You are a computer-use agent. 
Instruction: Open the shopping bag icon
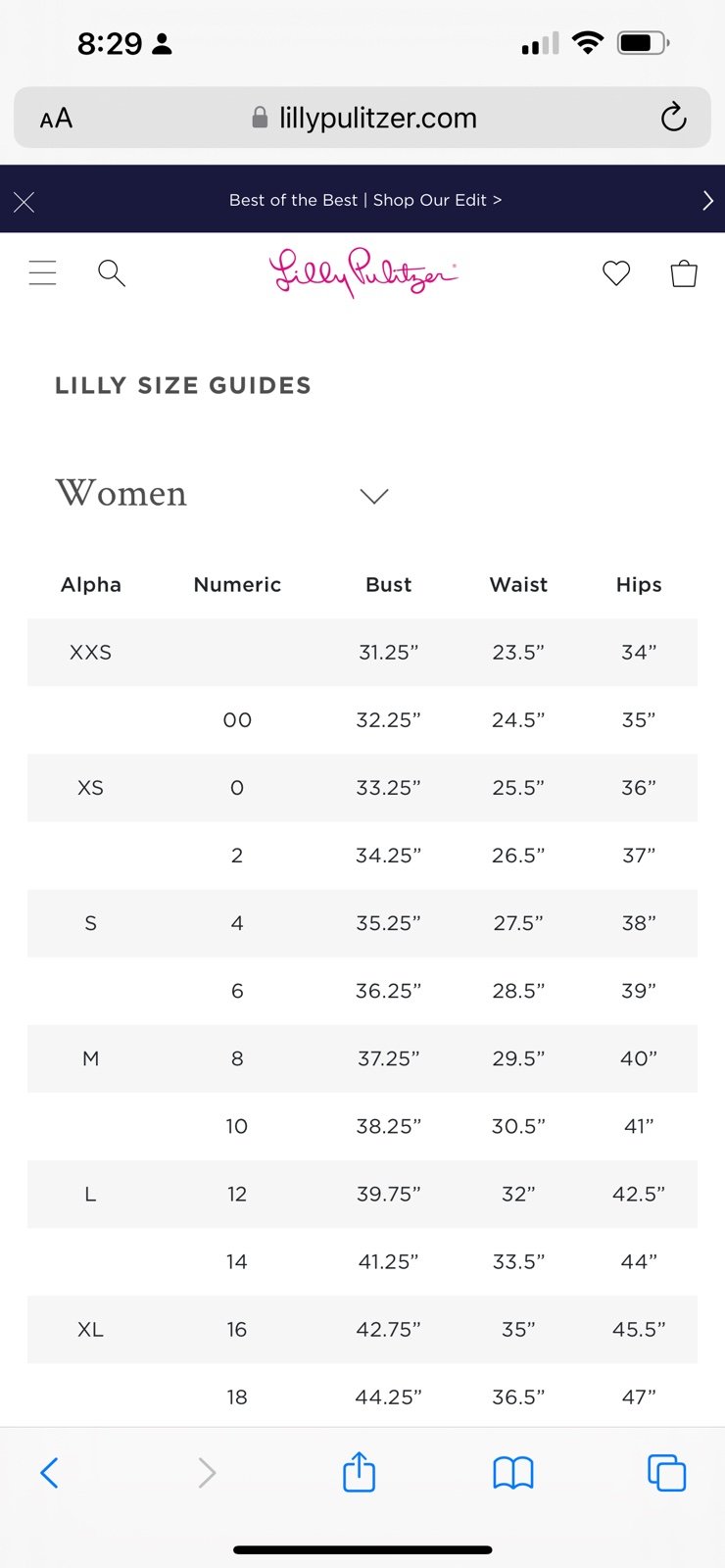coord(684,272)
